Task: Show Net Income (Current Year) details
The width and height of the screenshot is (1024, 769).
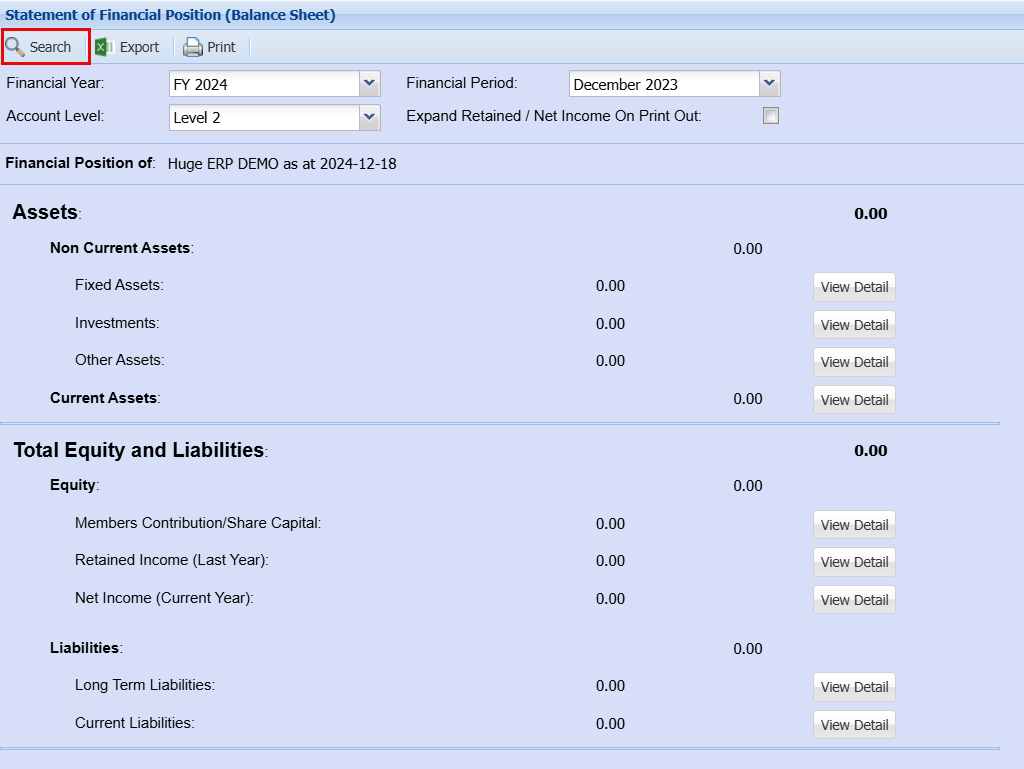Action: 854,600
